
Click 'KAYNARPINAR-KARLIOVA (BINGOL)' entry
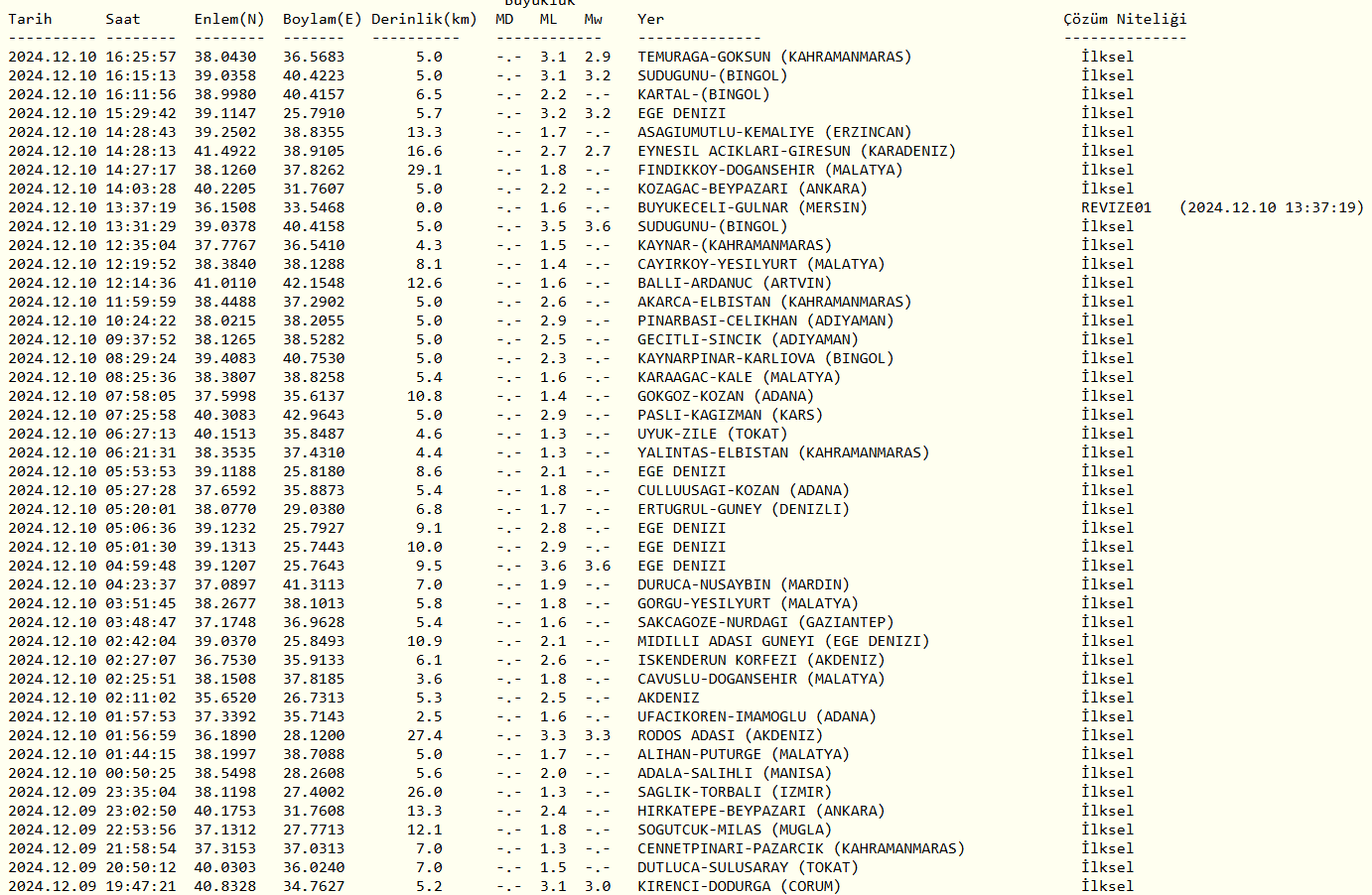coord(765,358)
